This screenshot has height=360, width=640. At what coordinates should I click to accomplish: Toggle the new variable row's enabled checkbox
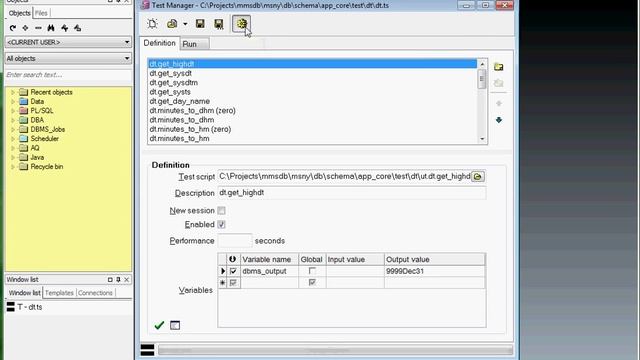point(233,282)
